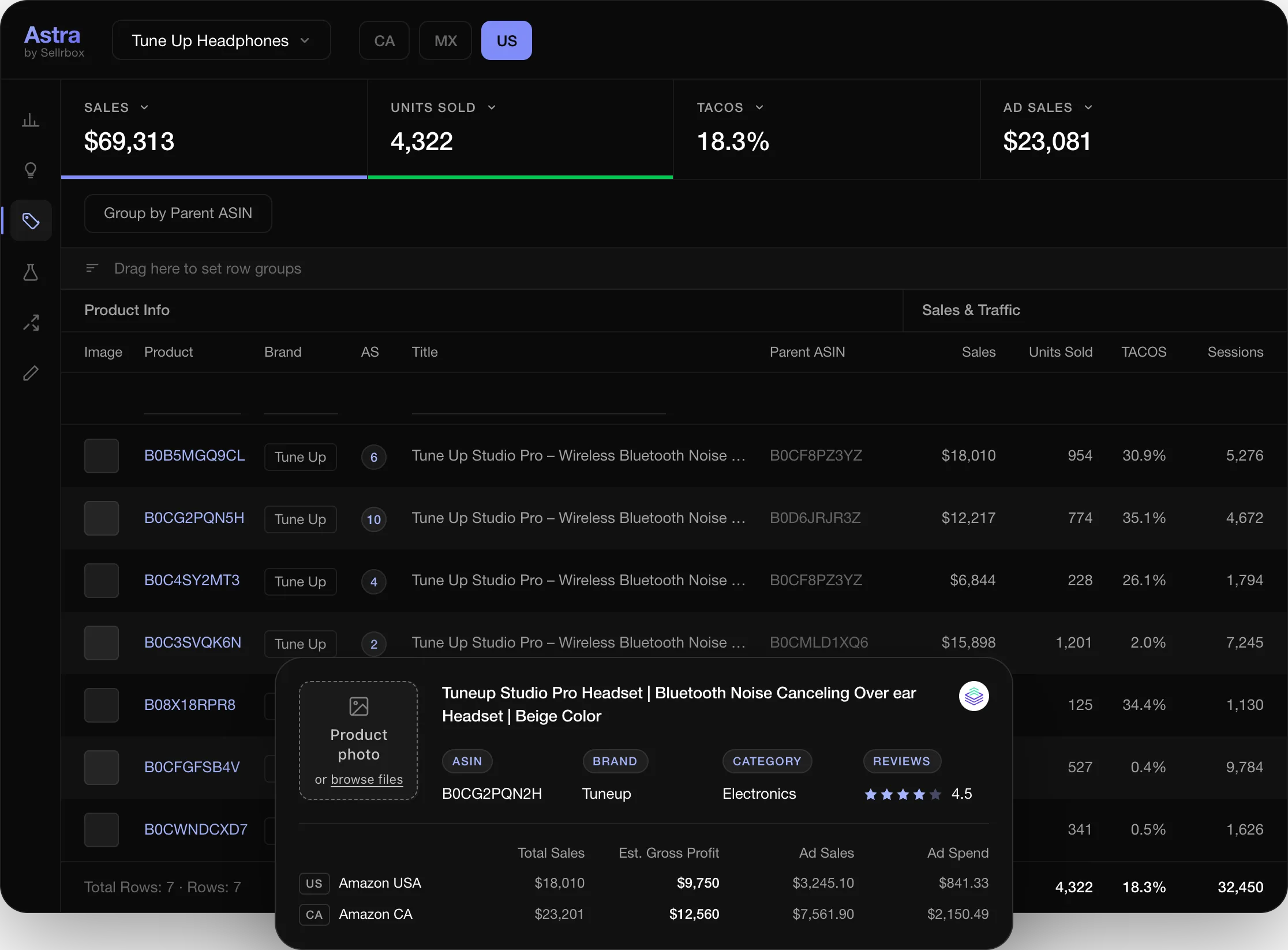Screen dimensions: 1288x950
Task: Expand the TACOS metric chevron
Action: click(759, 107)
